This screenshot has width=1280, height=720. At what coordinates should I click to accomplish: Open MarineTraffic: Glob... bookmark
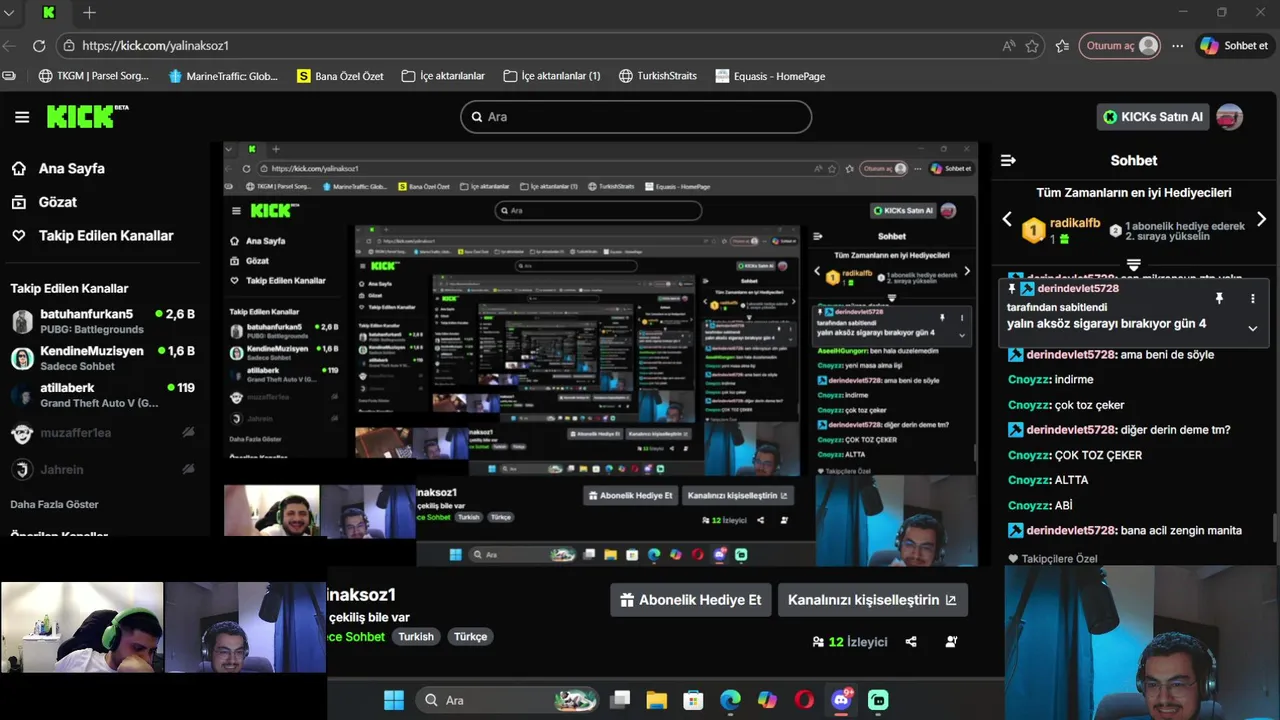pyautogui.click(x=223, y=76)
